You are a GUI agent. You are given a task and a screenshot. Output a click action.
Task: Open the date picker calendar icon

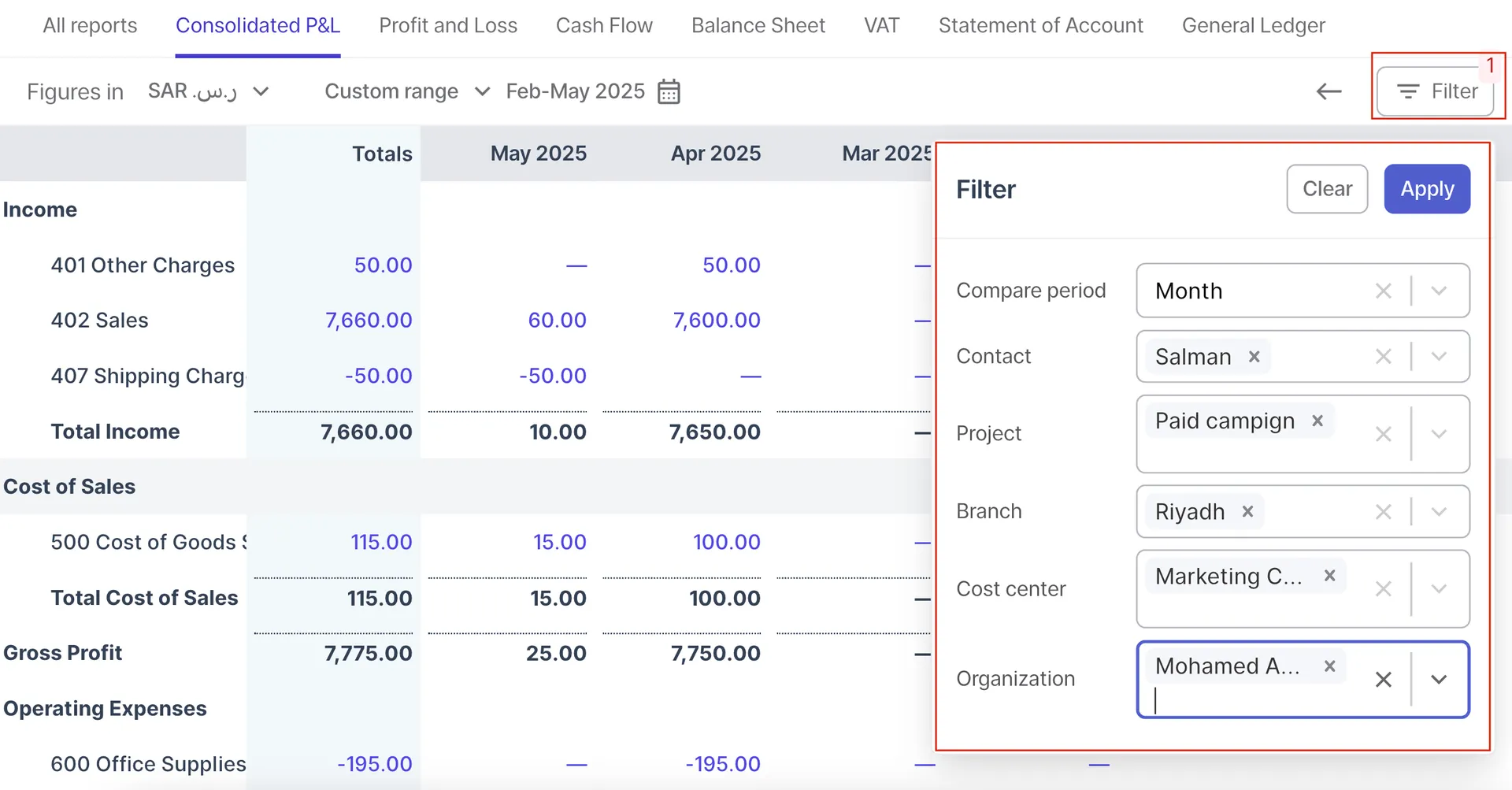tap(668, 91)
